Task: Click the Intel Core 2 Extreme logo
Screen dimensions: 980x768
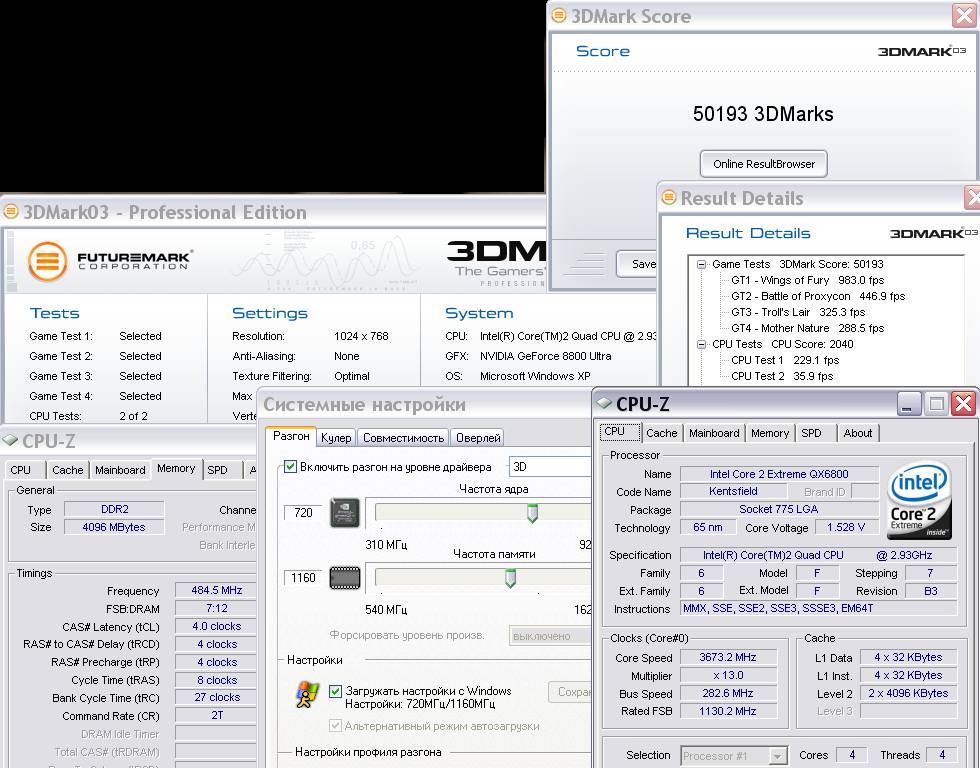Action: pyautogui.click(x=919, y=501)
